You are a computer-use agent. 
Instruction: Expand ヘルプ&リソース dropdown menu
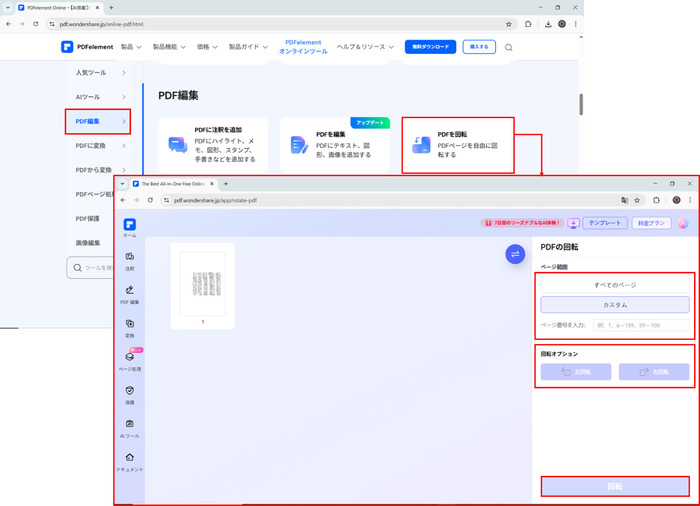click(365, 47)
